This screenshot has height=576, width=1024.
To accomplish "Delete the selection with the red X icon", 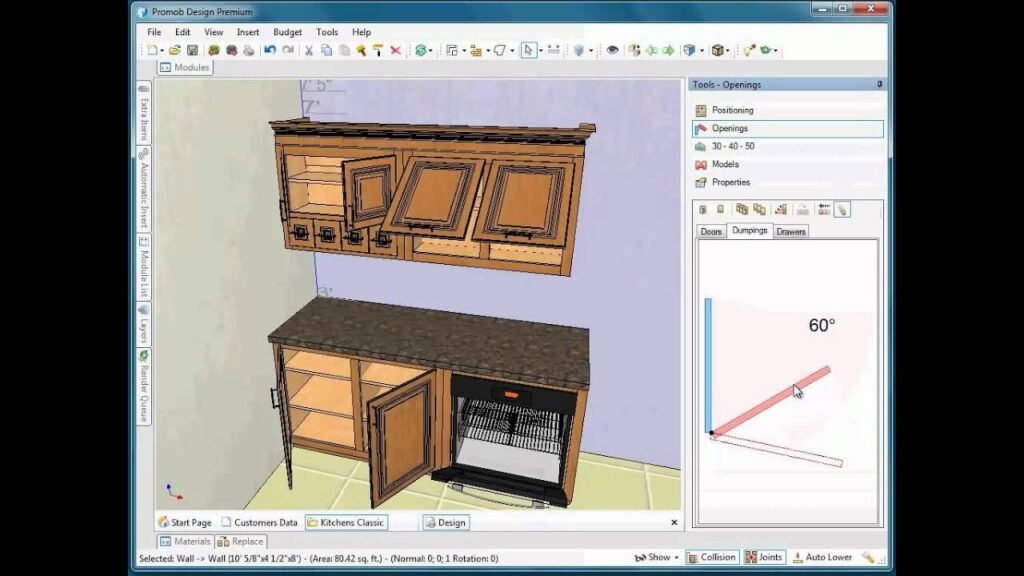I will click(396, 50).
